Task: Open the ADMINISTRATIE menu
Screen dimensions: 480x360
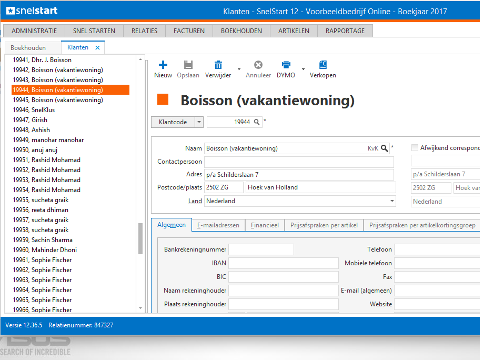Action: [34, 31]
